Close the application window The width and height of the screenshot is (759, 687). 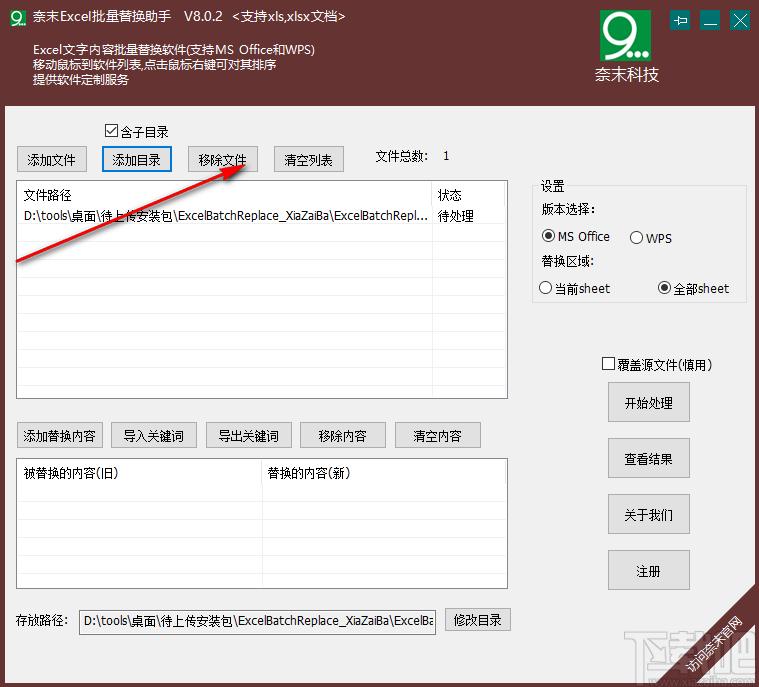click(740, 20)
